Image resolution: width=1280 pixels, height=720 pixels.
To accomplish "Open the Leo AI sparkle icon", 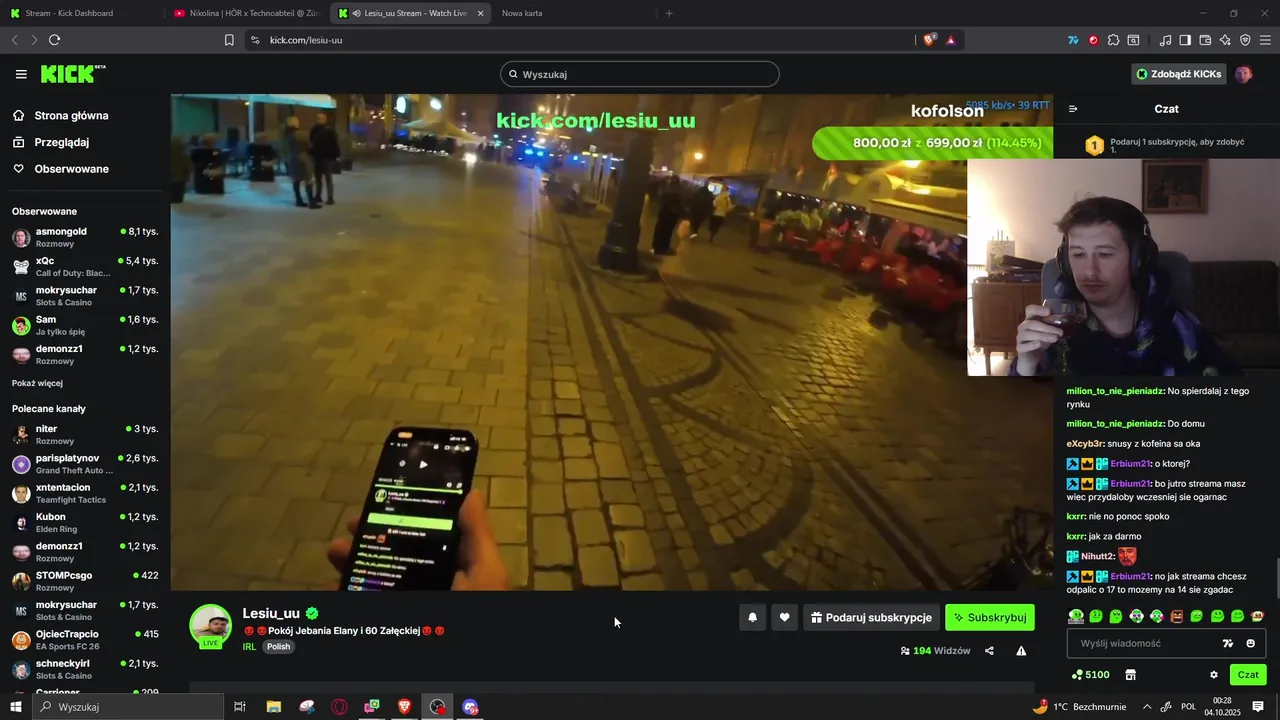I will 1225,40.
